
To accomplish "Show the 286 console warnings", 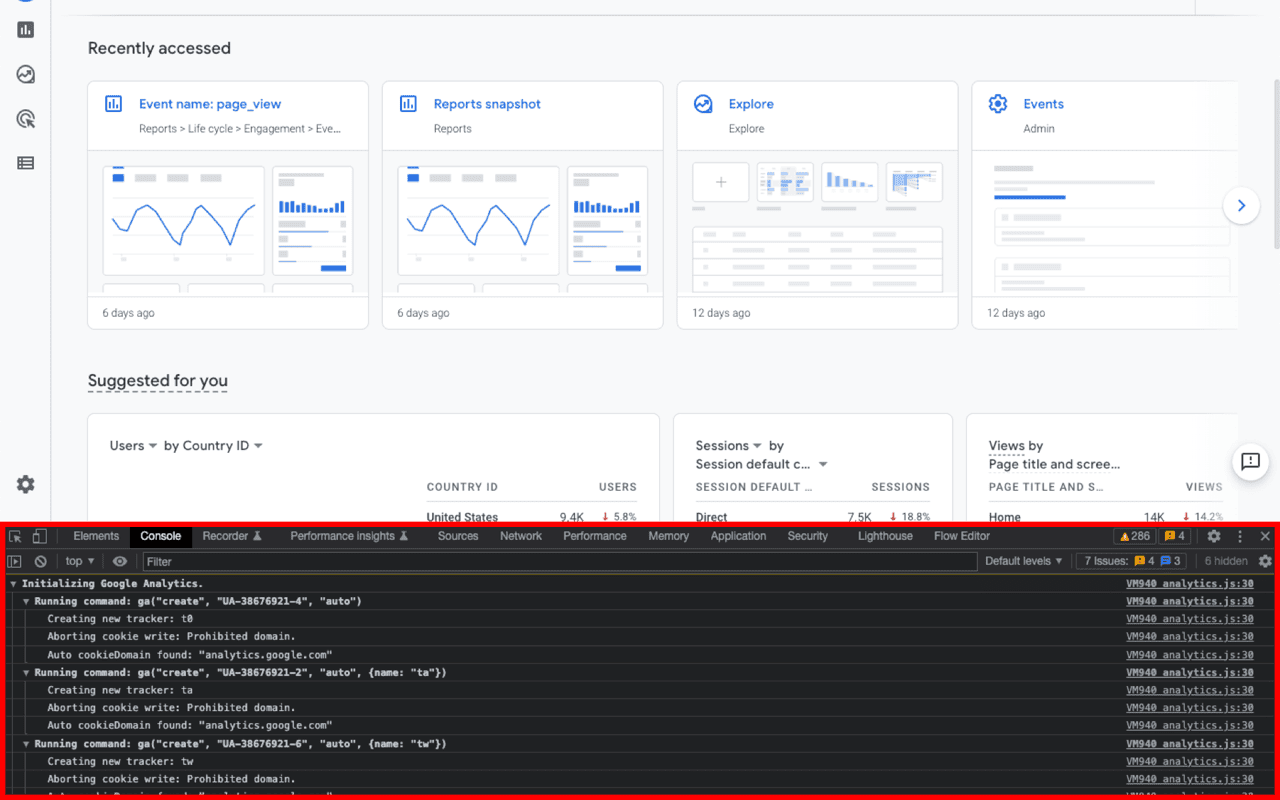I will click(1135, 536).
